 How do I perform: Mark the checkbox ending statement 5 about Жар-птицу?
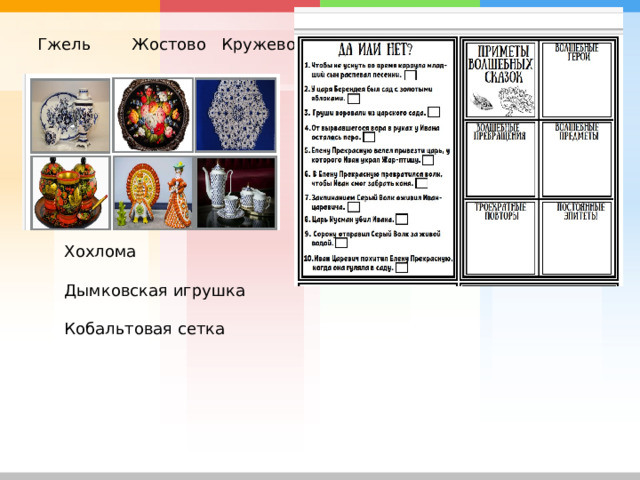[428, 160]
